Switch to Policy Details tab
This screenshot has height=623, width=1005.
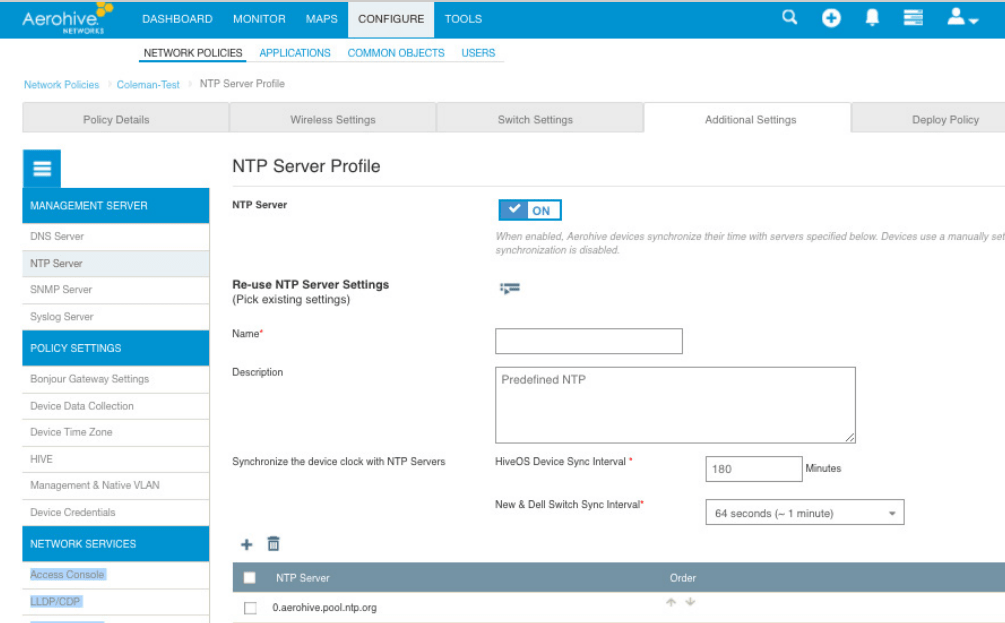pos(126,119)
